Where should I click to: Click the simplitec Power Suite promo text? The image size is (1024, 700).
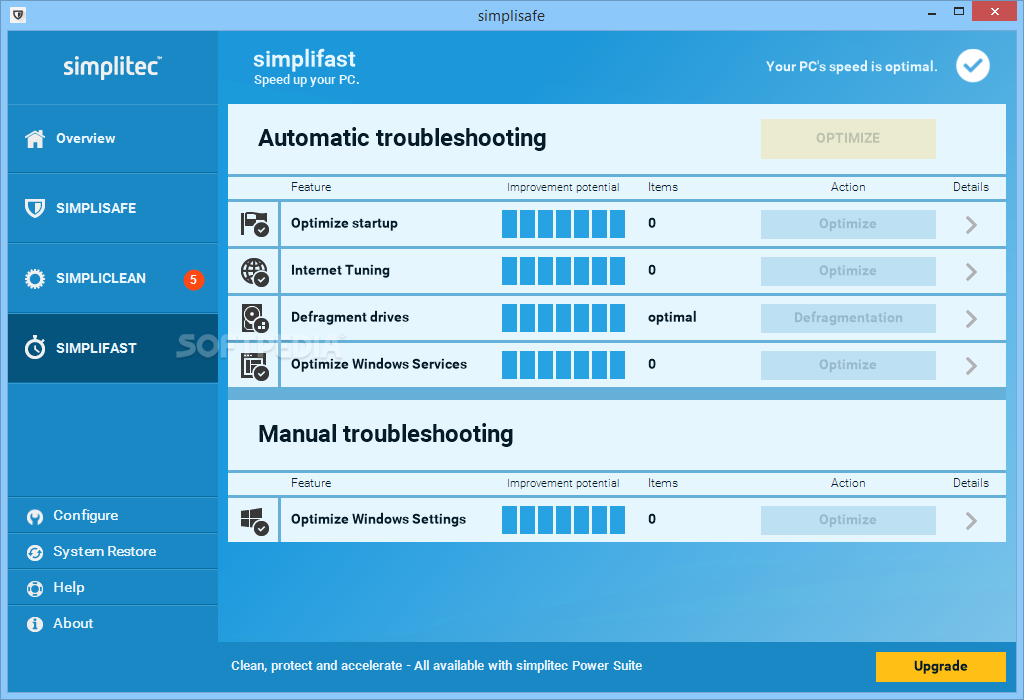[x=436, y=666]
